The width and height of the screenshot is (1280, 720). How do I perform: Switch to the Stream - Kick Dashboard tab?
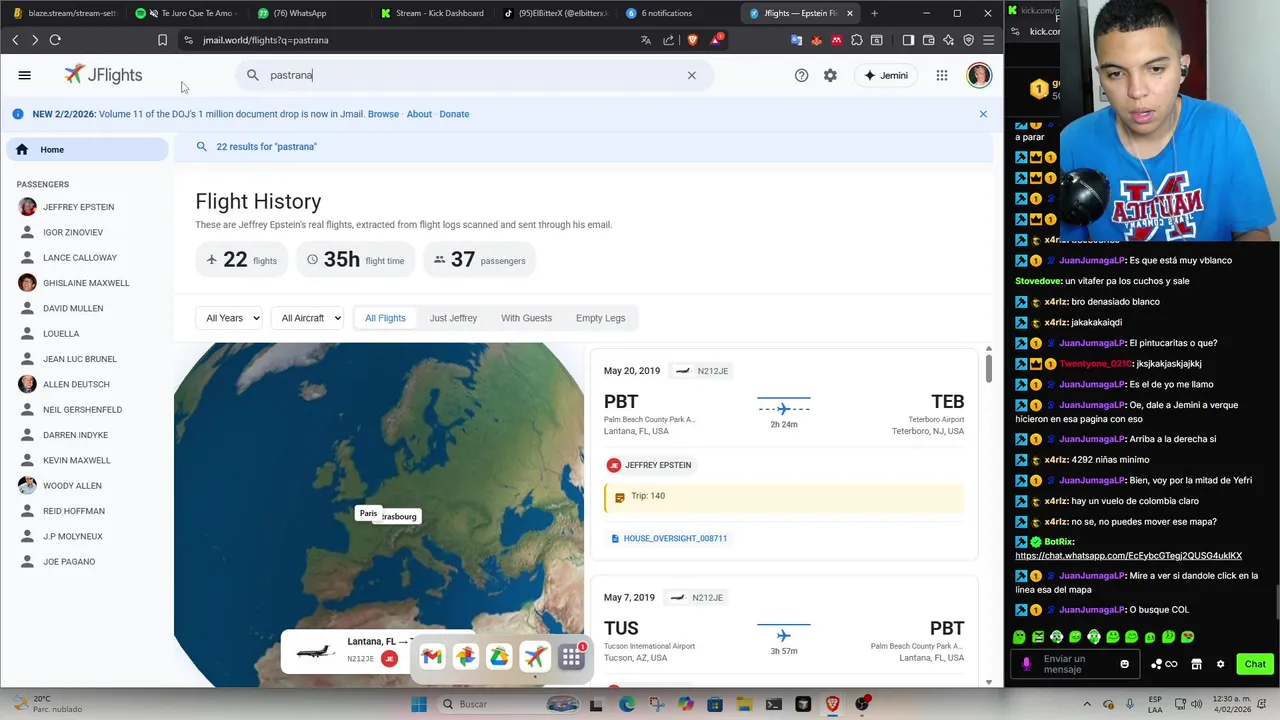432,13
